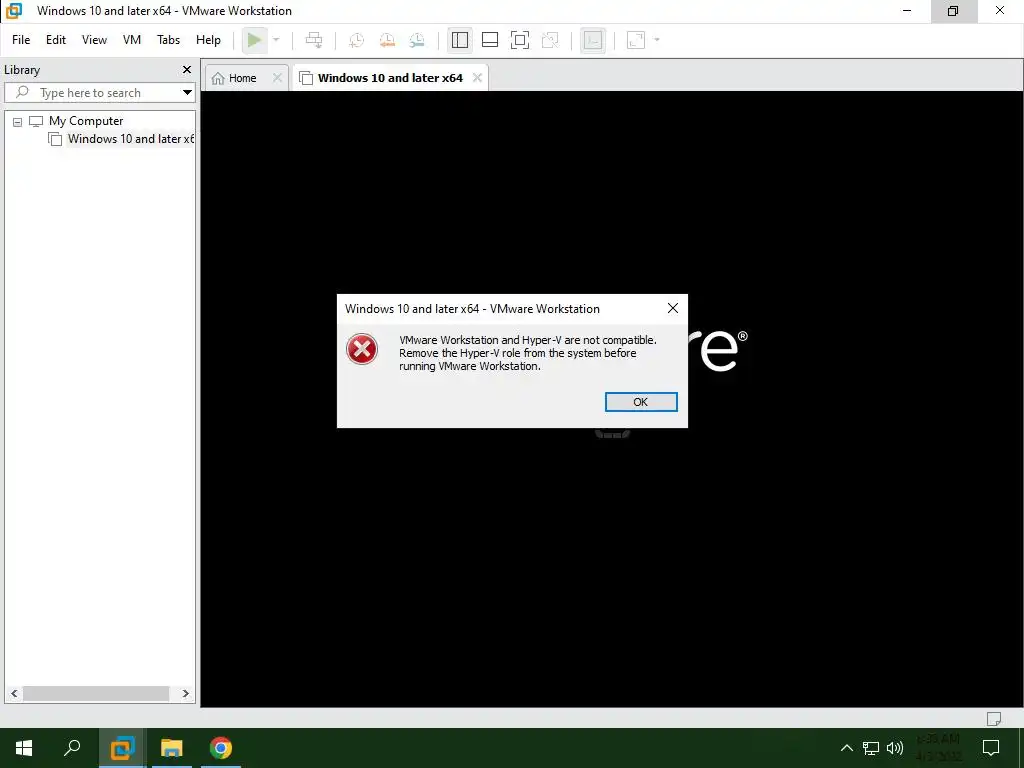1024x768 pixels.
Task: Collapse the My Computer tree node
Action: 18,121
